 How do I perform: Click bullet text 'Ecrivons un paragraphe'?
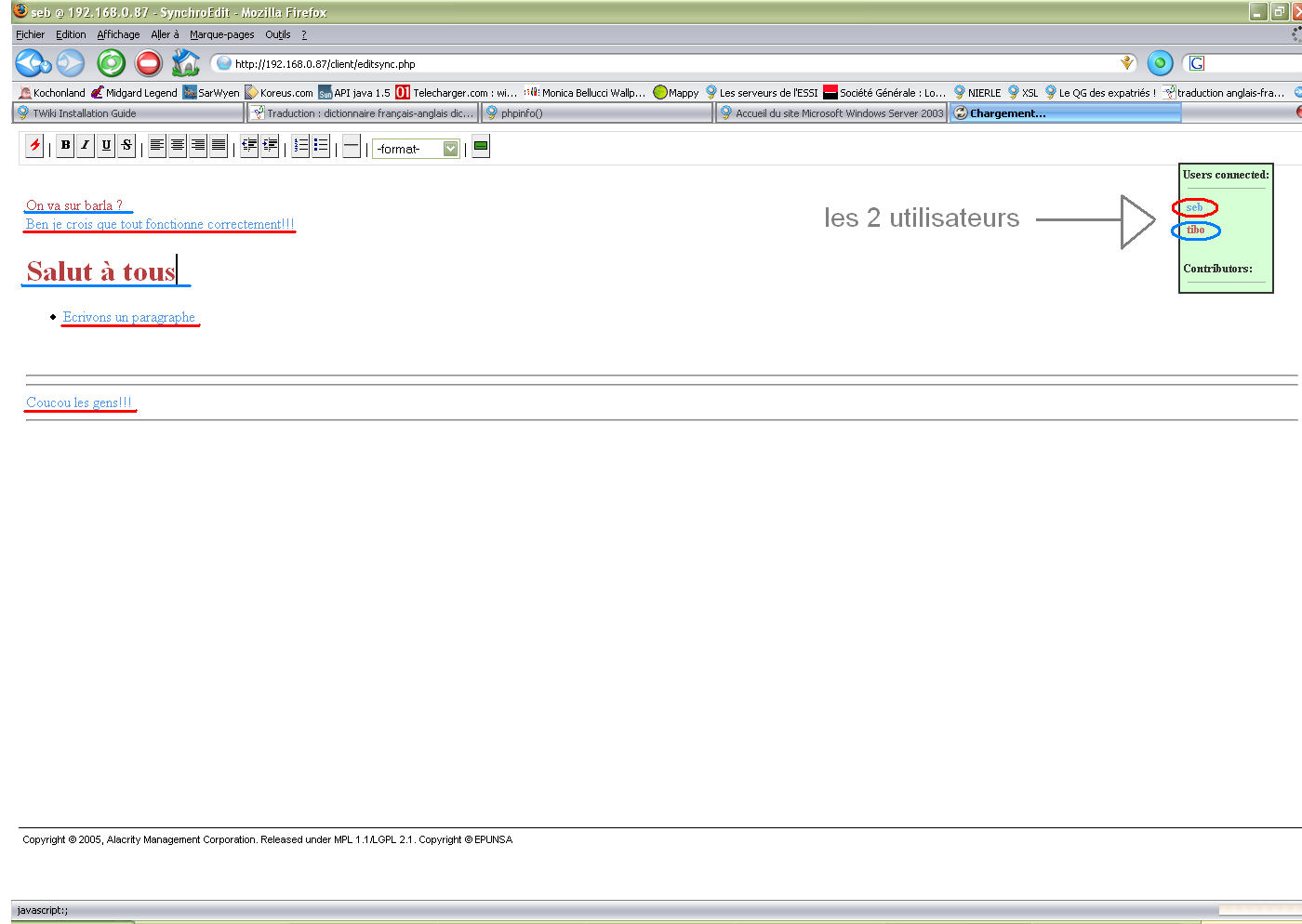tap(129, 317)
